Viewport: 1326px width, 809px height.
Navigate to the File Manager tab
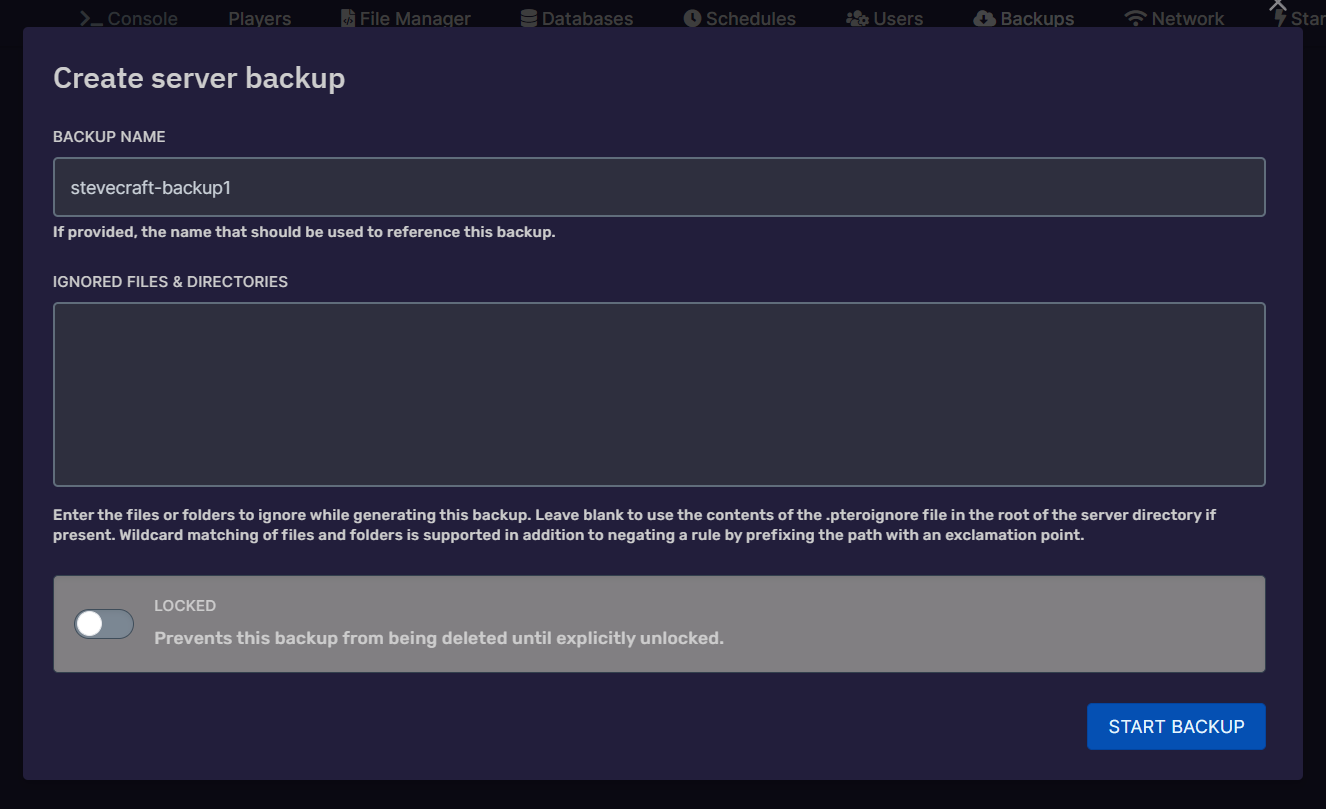tap(405, 17)
